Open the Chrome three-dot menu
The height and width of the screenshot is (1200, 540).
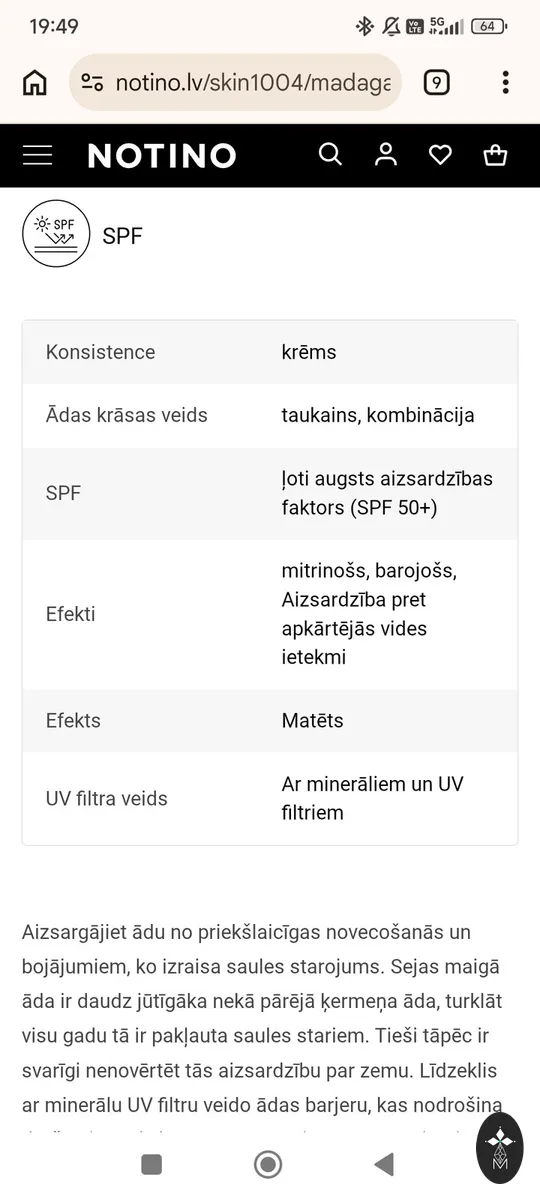coord(506,82)
